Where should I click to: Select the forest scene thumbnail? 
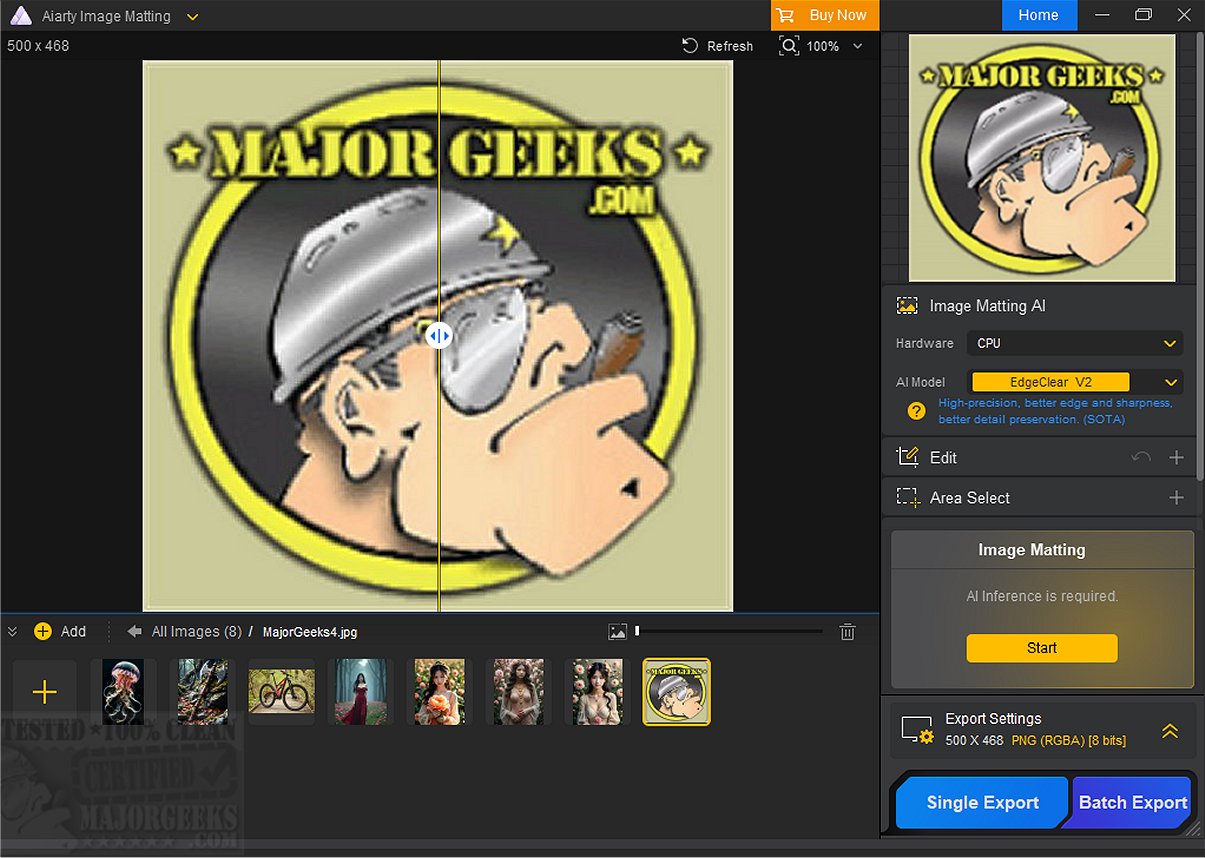(x=202, y=692)
